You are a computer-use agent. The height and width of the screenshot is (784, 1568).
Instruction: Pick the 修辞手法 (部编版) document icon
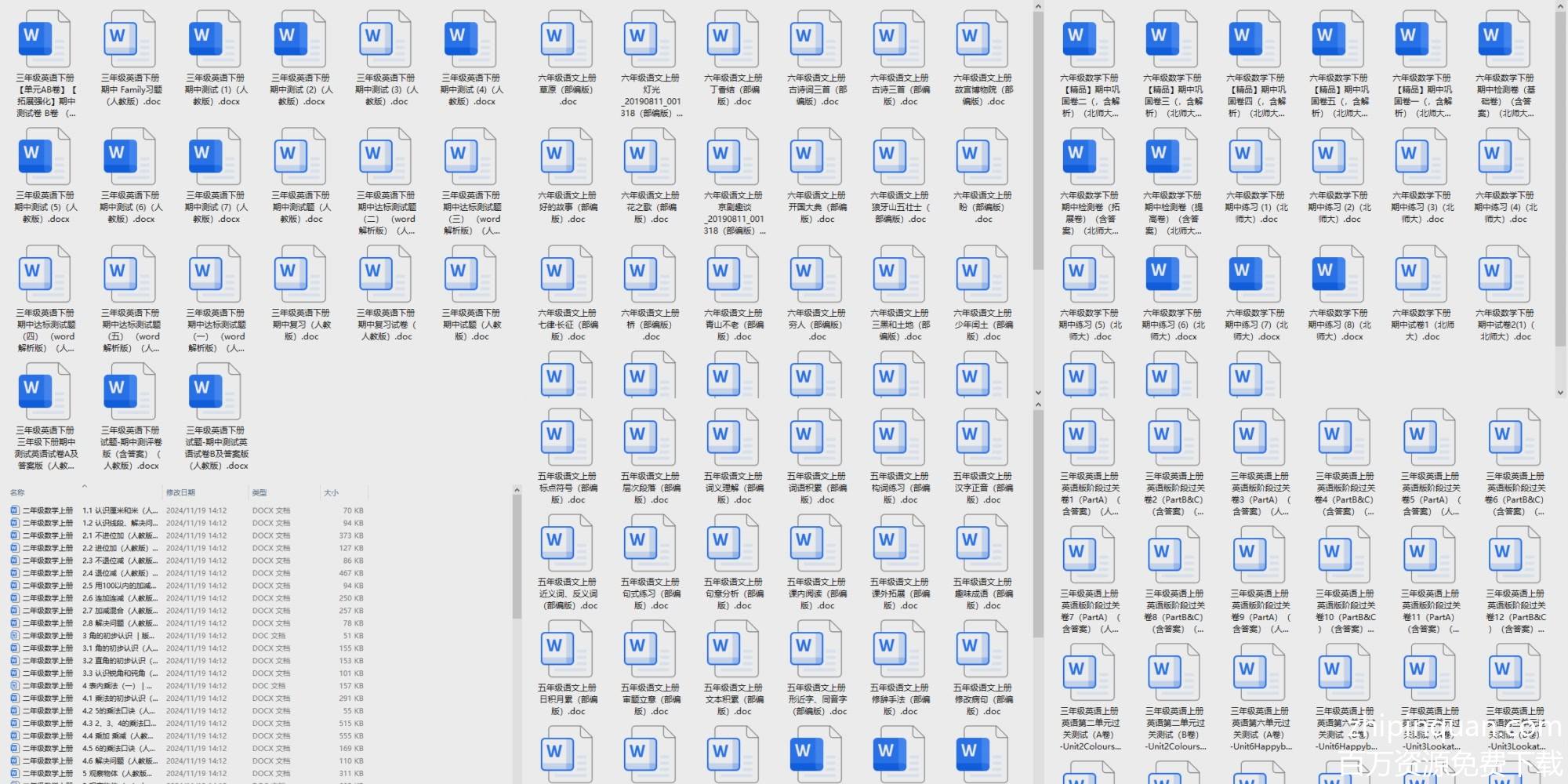(x=898, y=649)
